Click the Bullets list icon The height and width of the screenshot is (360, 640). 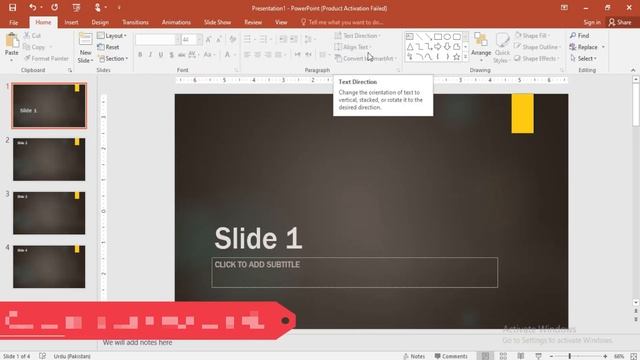(247, 39)
